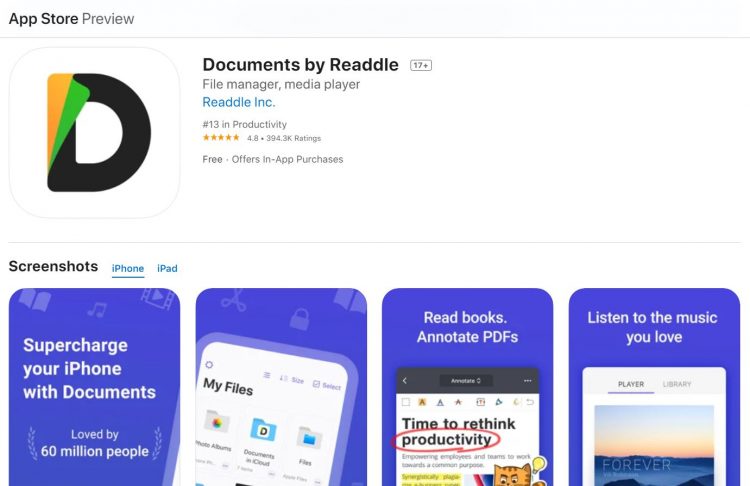750x486 pixels.
Task: Open the Listen to the music screenshot
Action: coord(654,387)
